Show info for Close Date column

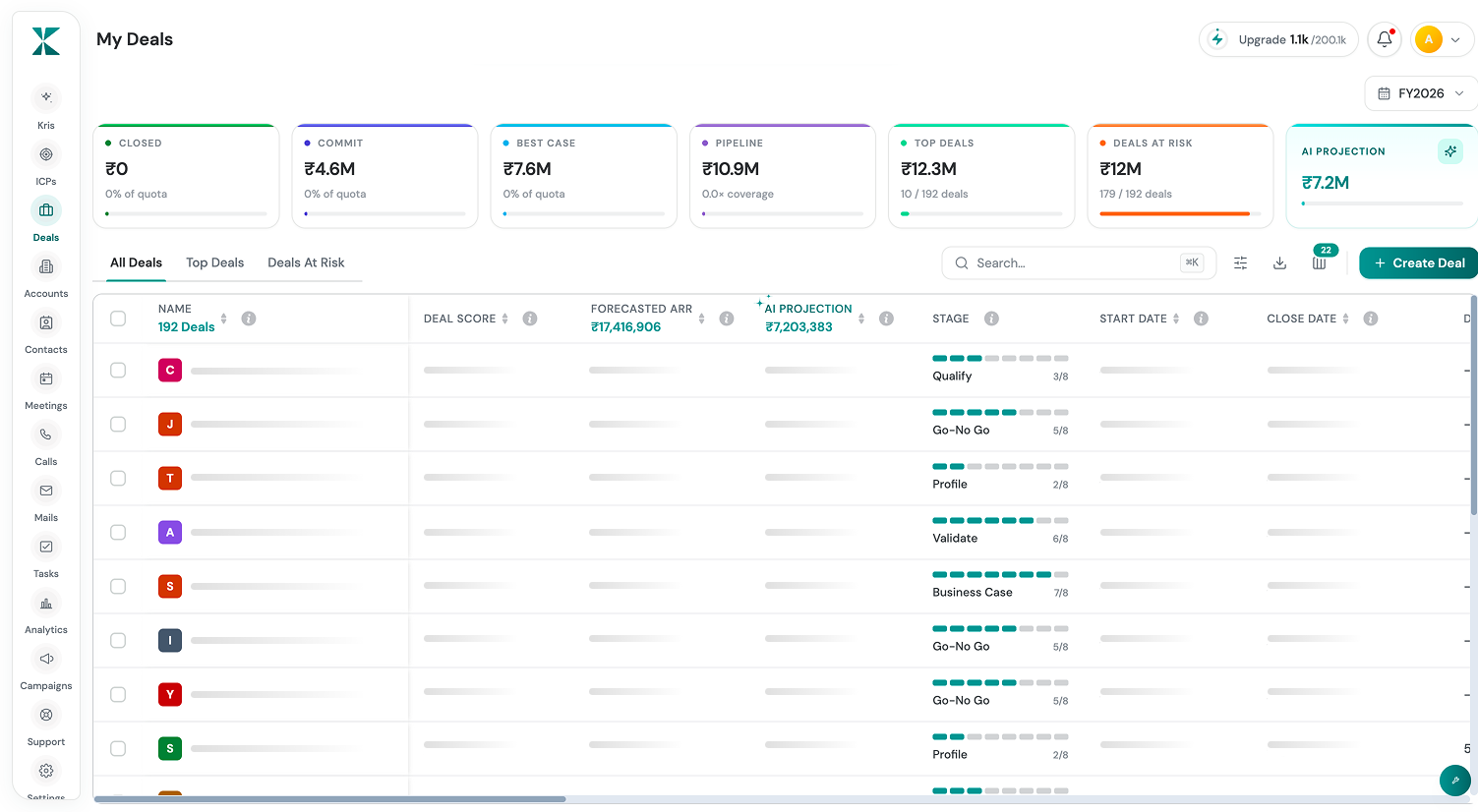pos(1371,319)
